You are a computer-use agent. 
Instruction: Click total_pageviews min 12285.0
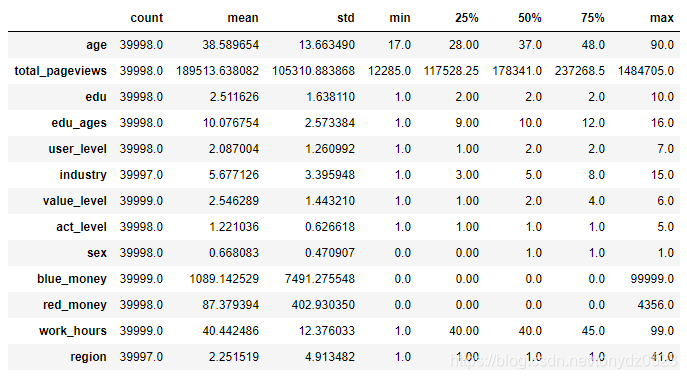click(x=390, y=71)
